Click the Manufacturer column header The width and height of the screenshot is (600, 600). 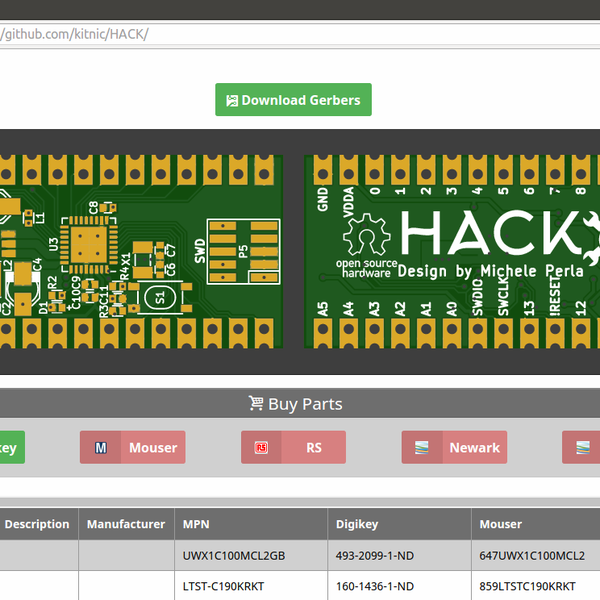(x=126, y=524)
